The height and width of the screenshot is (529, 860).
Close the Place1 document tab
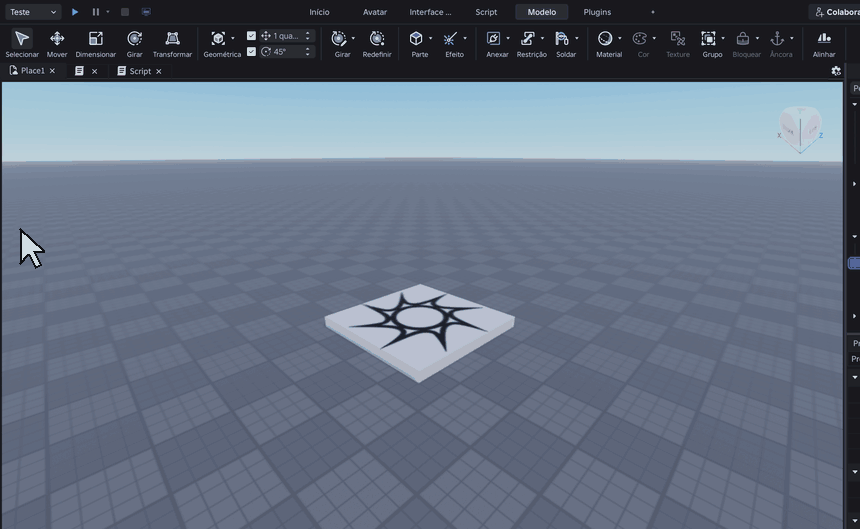[53, 71]
